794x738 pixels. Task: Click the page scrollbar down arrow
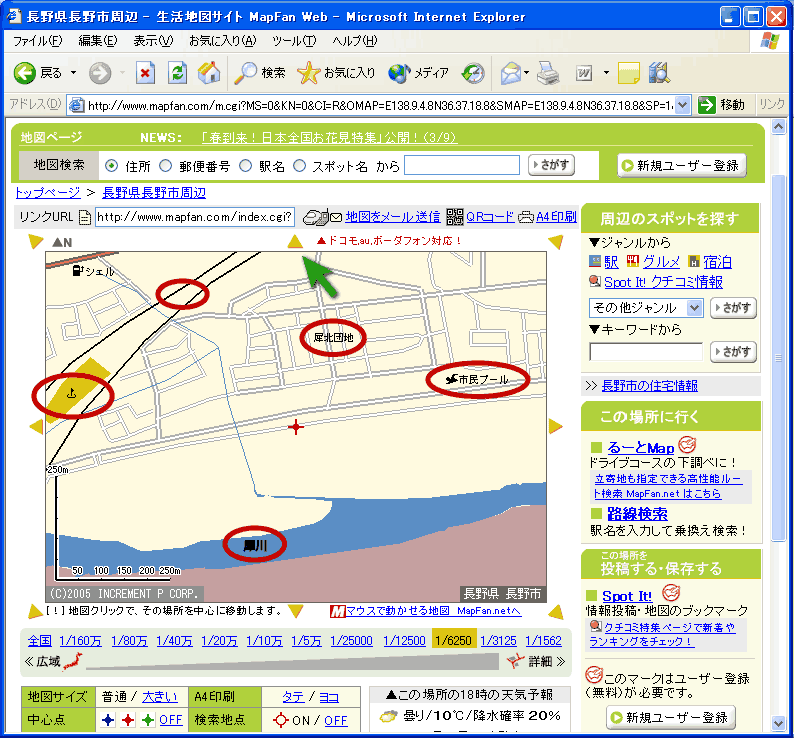point(778,723)
